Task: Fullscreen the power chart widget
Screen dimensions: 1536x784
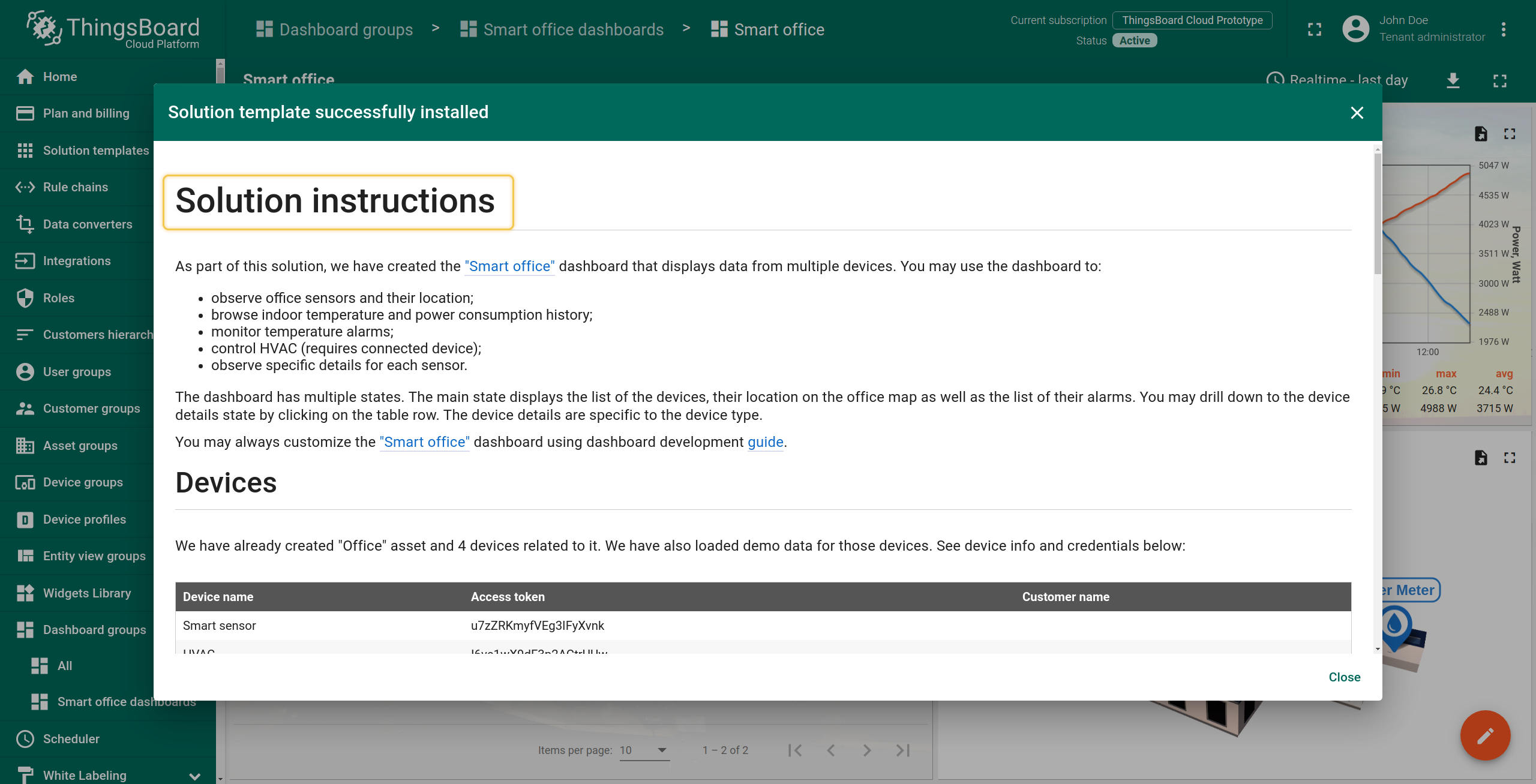Action: tap(1510, 134)
